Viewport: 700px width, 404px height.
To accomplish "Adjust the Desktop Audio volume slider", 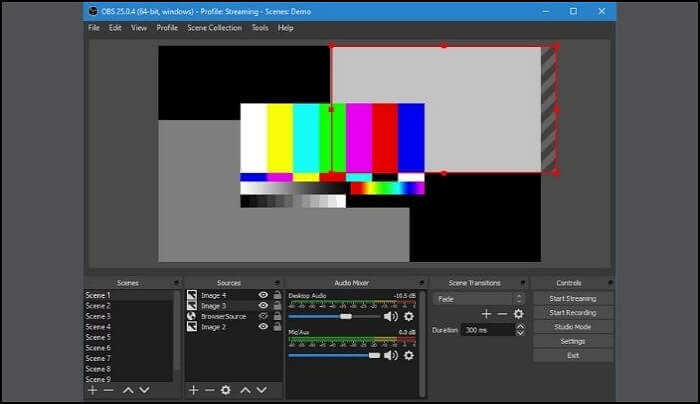I will click(346, 316).
